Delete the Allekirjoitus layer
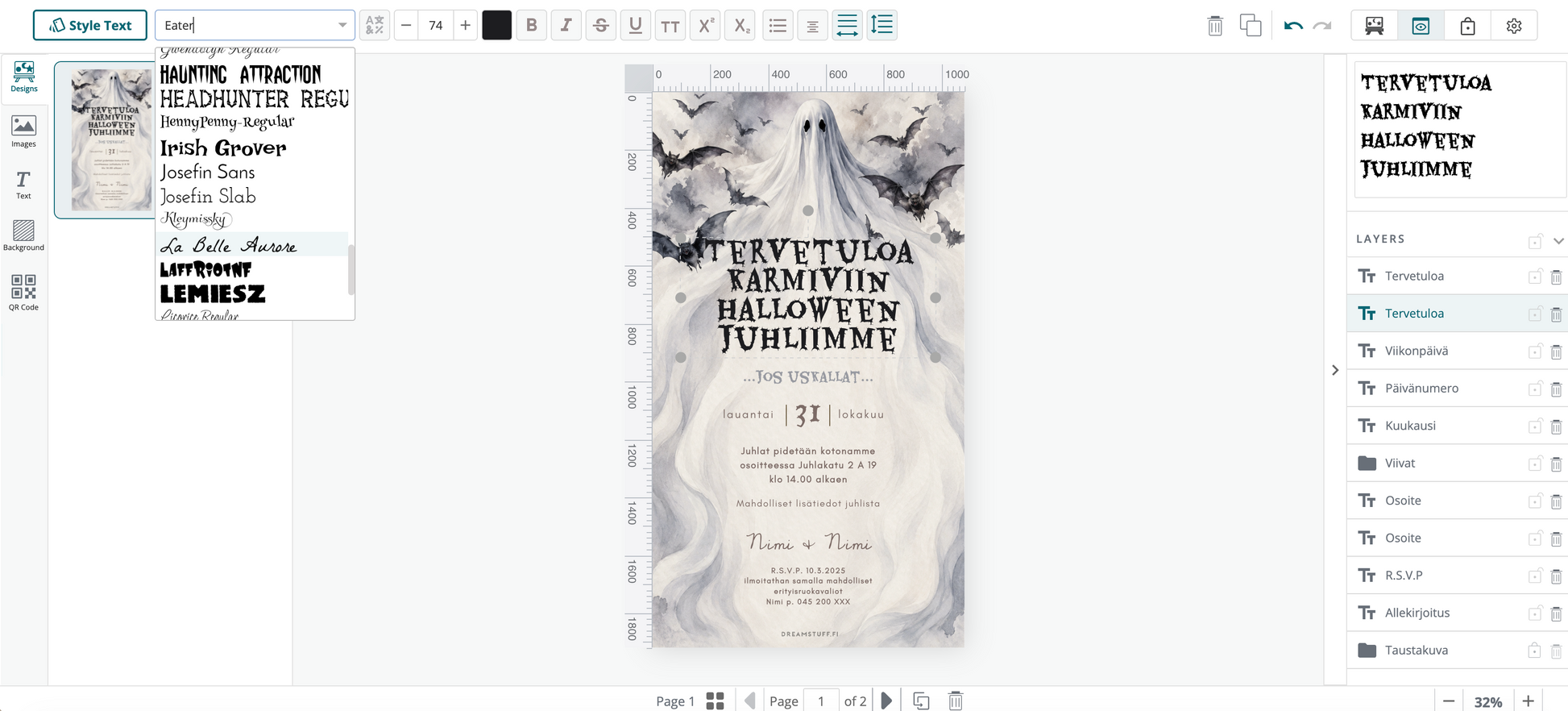This screenshot has height=711, width=1568. 1556,613
